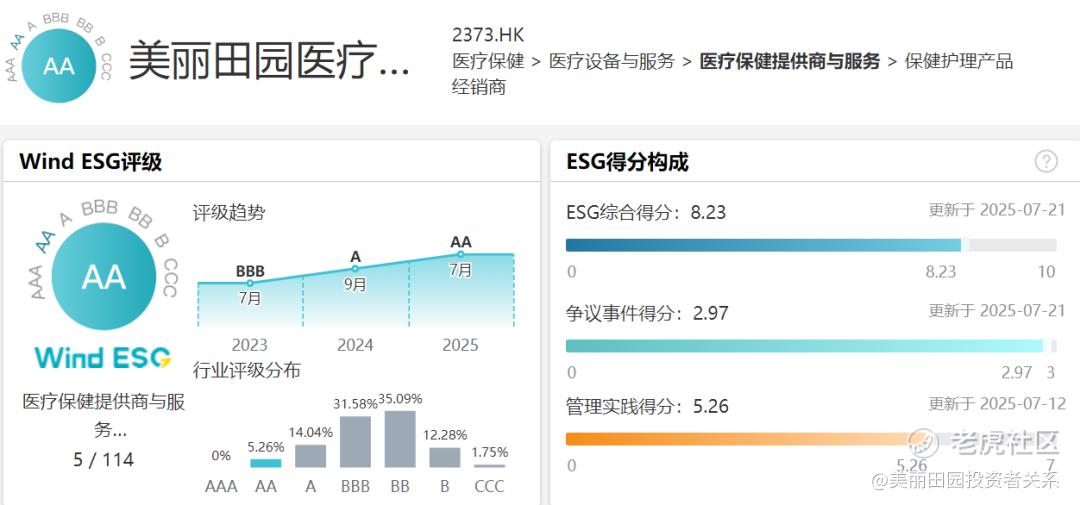Click the 争议事件得分 progress bar
1080x505 pixels.
point(811,346)
